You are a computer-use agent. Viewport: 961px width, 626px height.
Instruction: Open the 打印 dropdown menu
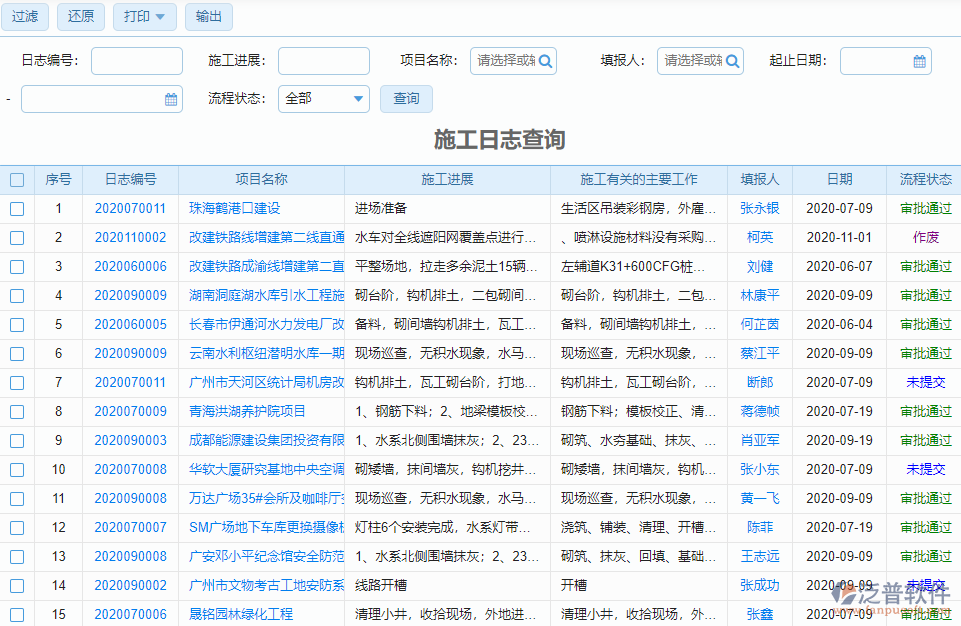[144, 16]
